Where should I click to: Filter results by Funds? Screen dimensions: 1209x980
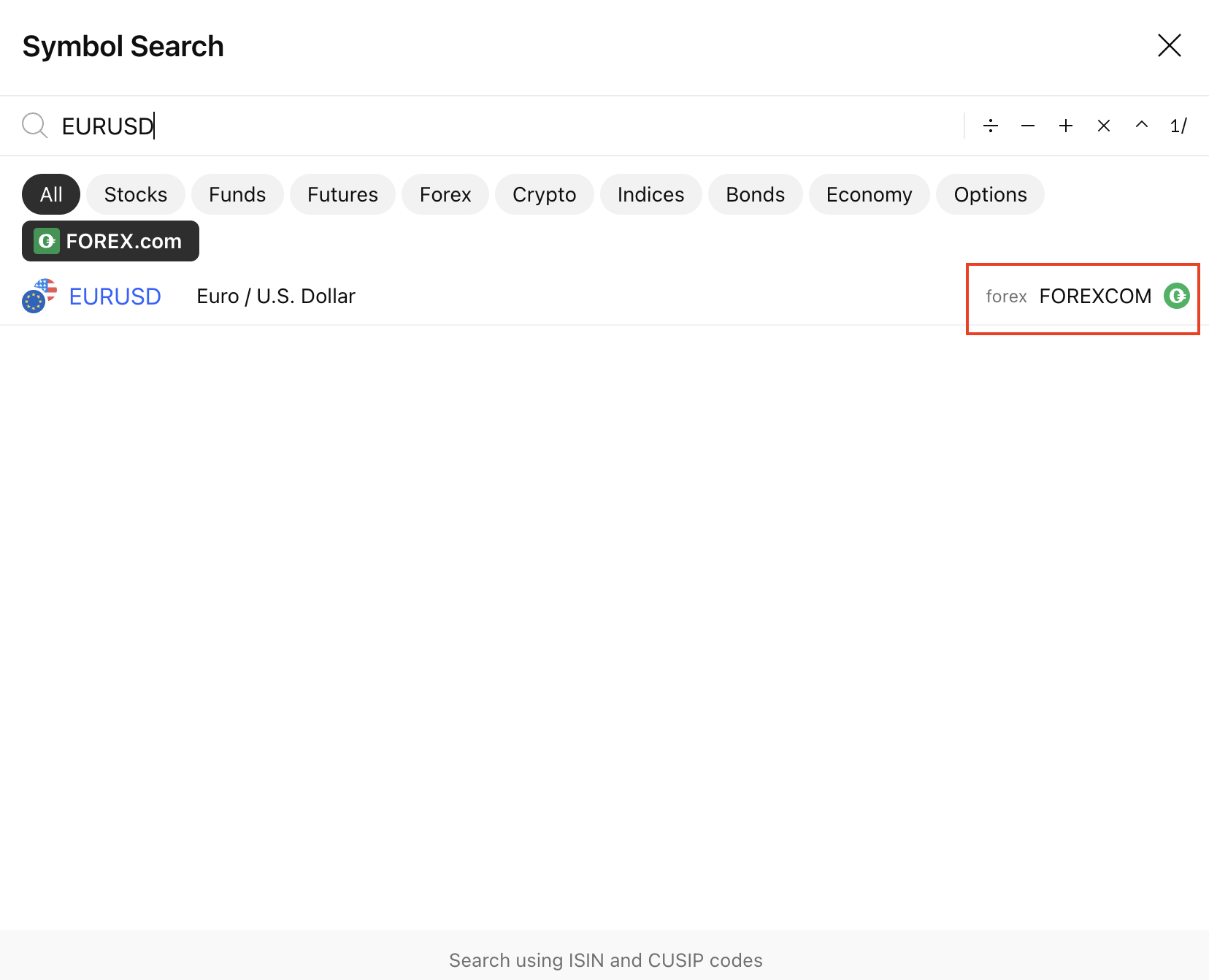[237, 194]
